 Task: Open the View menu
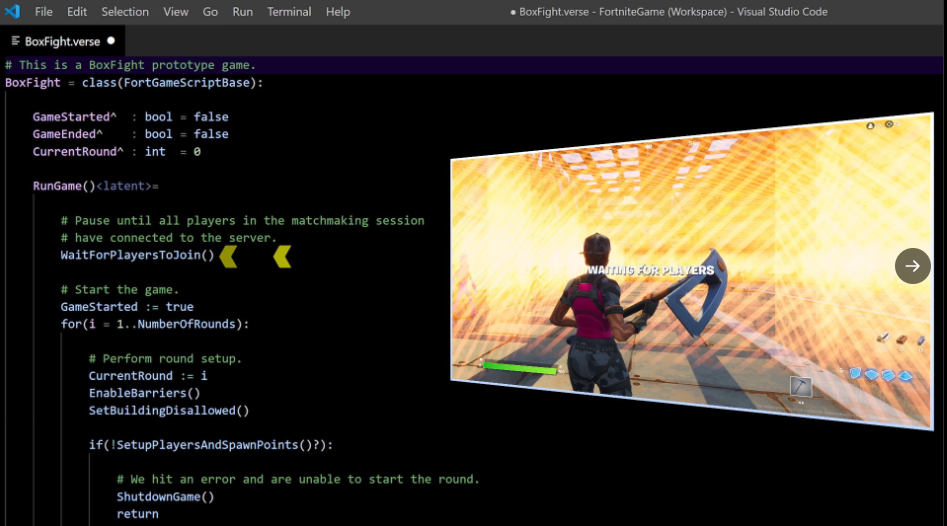tap(176, 12)
